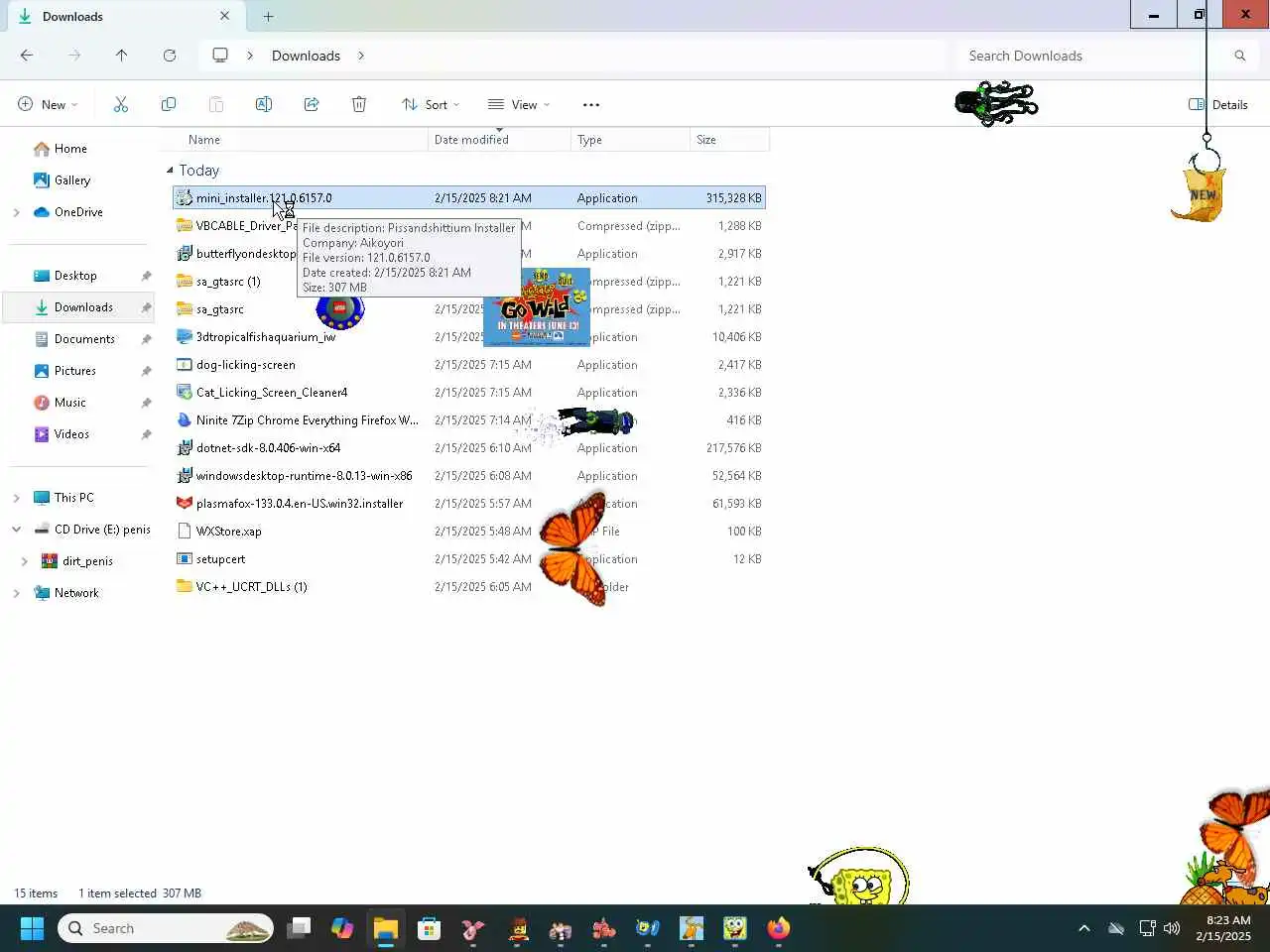The image size is (1270, 952).
Task: Expand the dirt_penis folder node
Action: pyautogui.click(x=25, y=561)
